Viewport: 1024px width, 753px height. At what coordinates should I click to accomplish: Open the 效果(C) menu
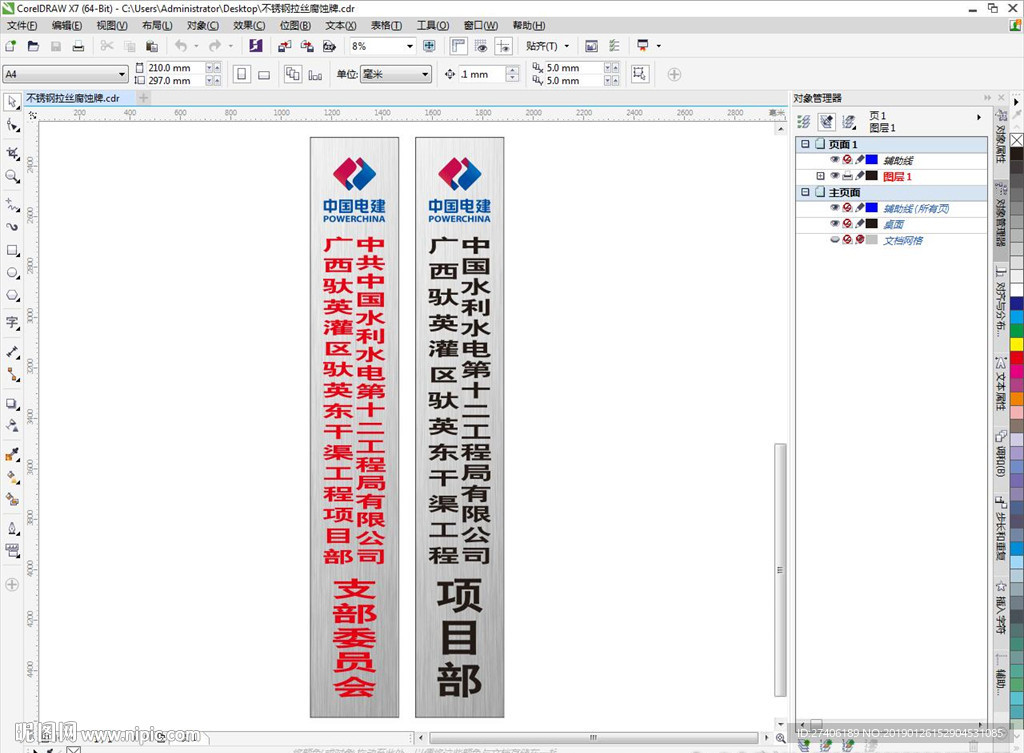[249, 25]
